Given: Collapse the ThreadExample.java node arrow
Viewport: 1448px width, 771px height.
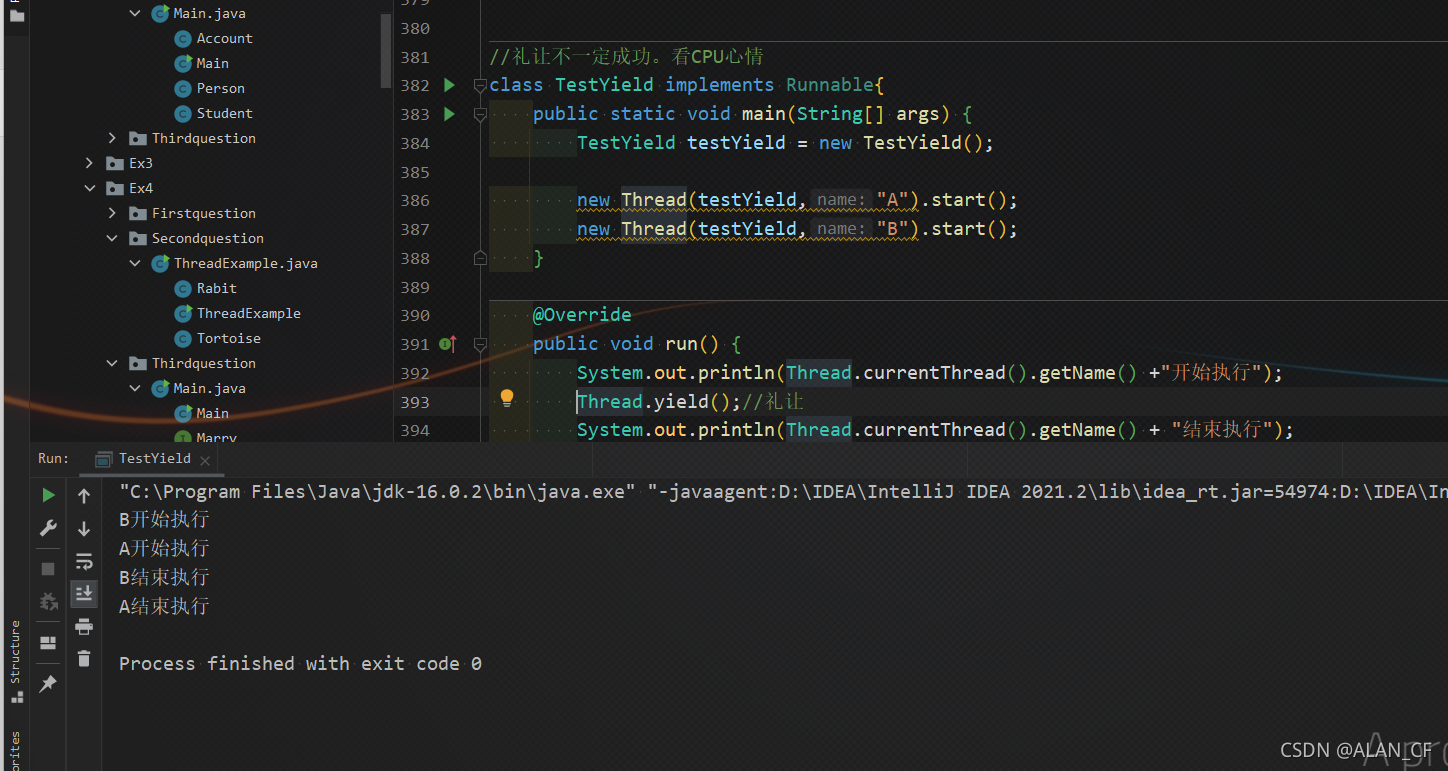Looking at the screenshot, I should point(135,263).
